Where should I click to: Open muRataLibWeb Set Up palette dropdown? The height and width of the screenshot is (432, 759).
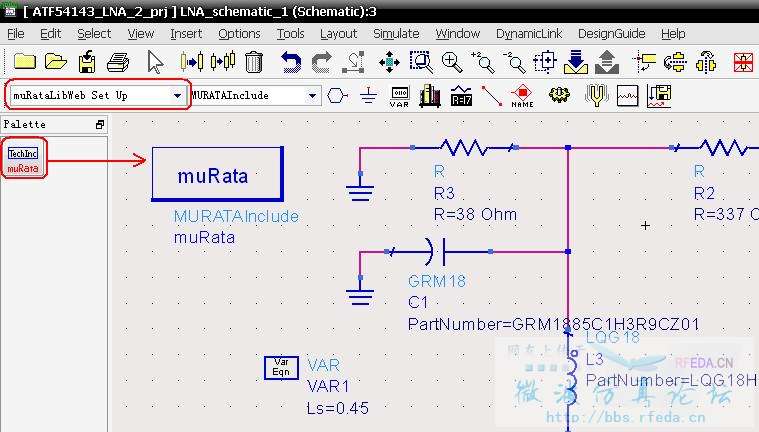coord(177,96)
